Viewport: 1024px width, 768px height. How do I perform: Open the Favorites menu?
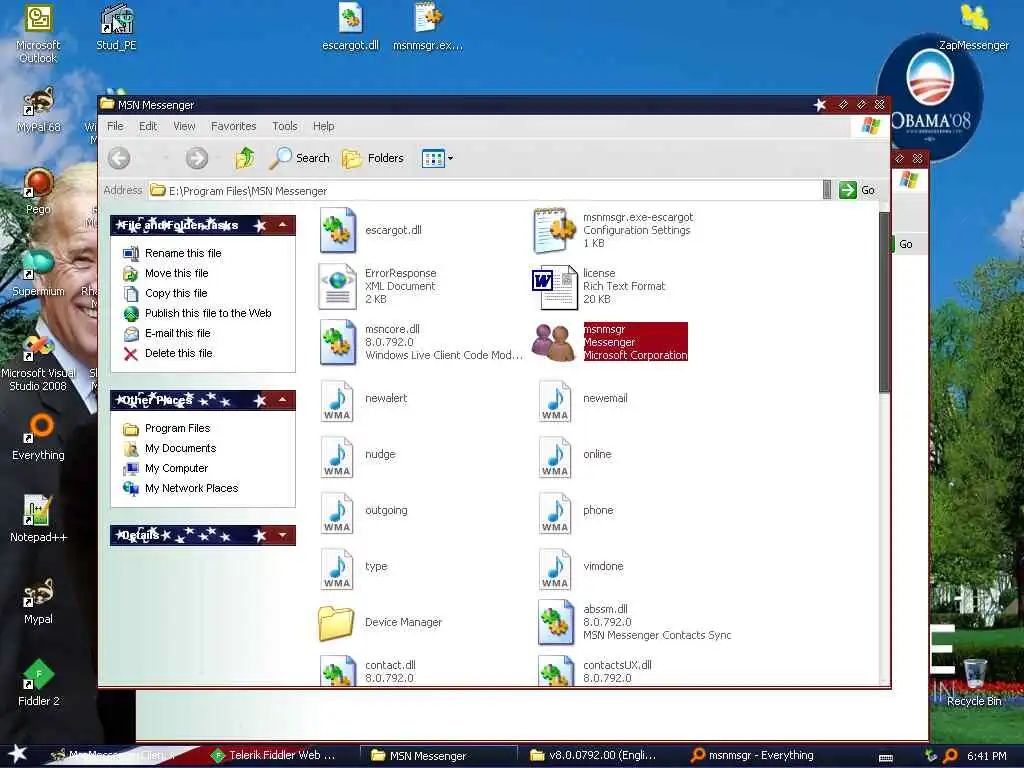click(233, 126)
